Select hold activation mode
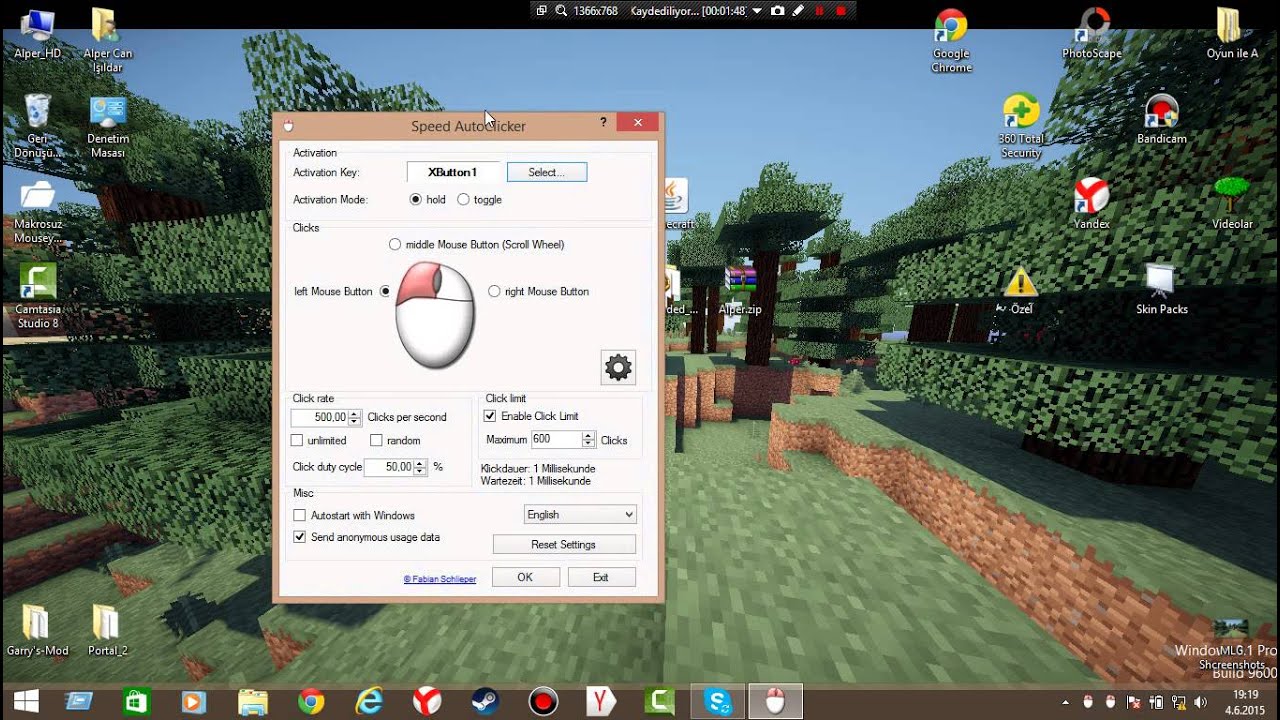Screen dimensions: 1280x720 tap(416, 200)
